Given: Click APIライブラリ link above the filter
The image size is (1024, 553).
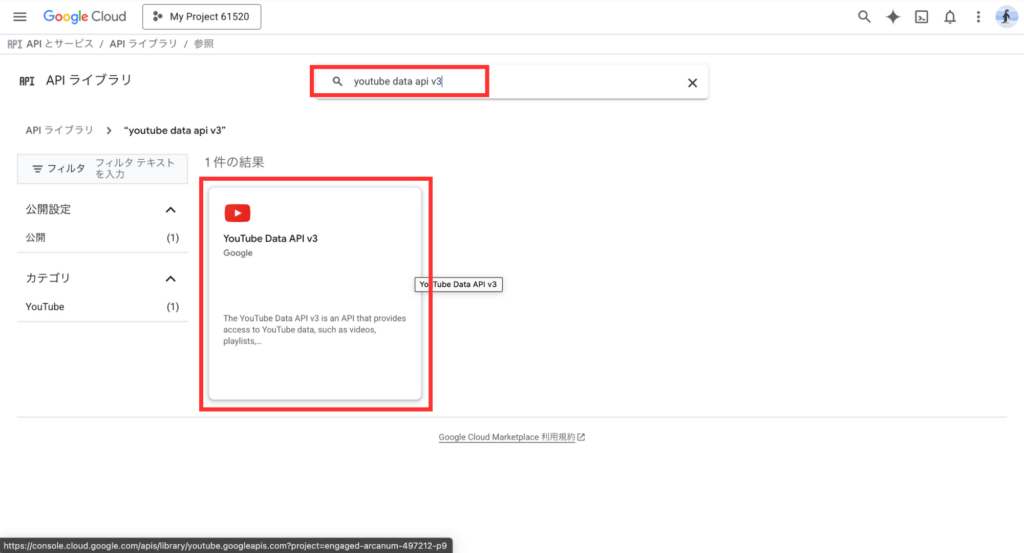Looking at the screenshot, I should [x=59, y=130].
